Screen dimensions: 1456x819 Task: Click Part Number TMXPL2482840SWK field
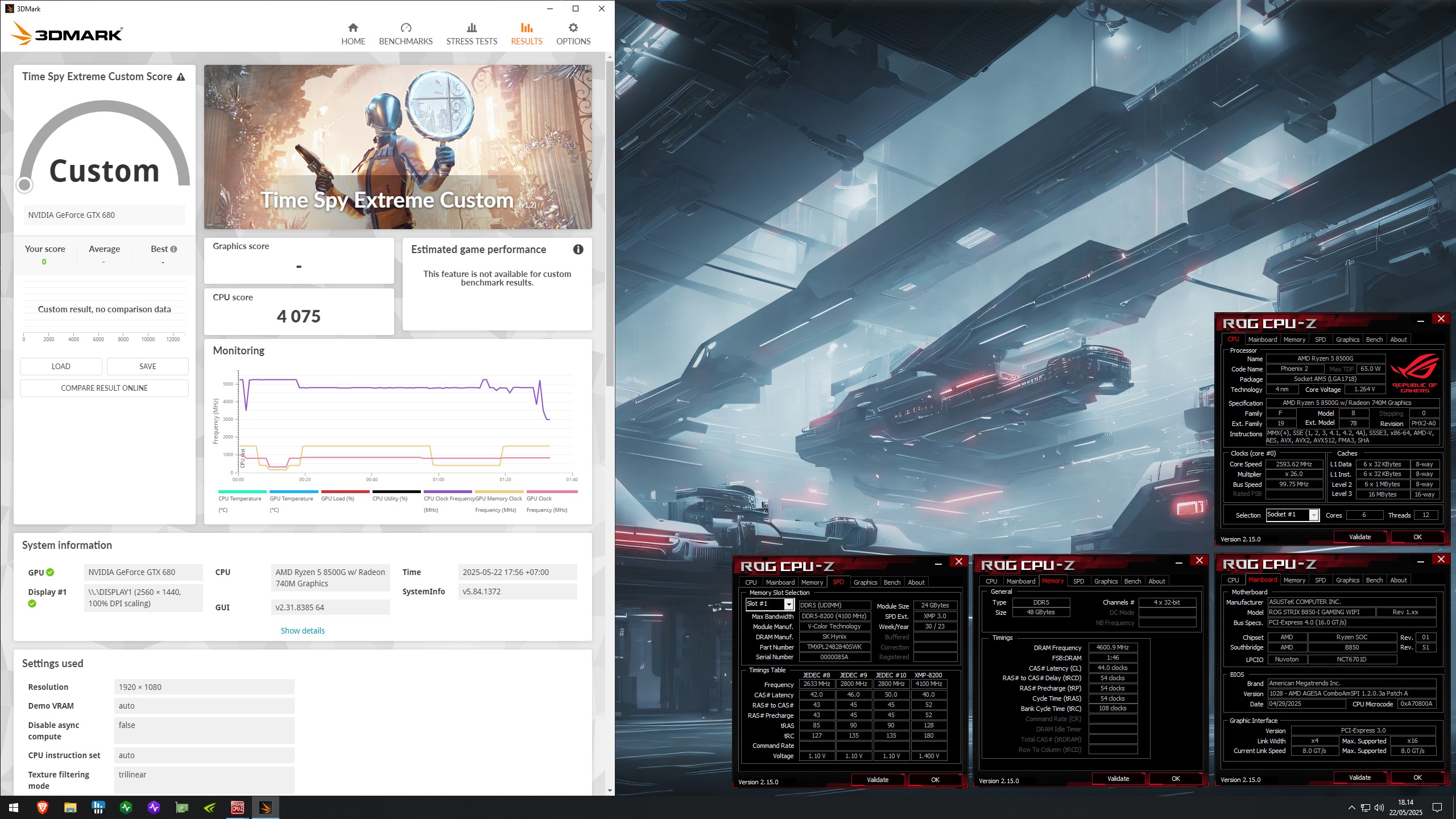pos(834,647)
